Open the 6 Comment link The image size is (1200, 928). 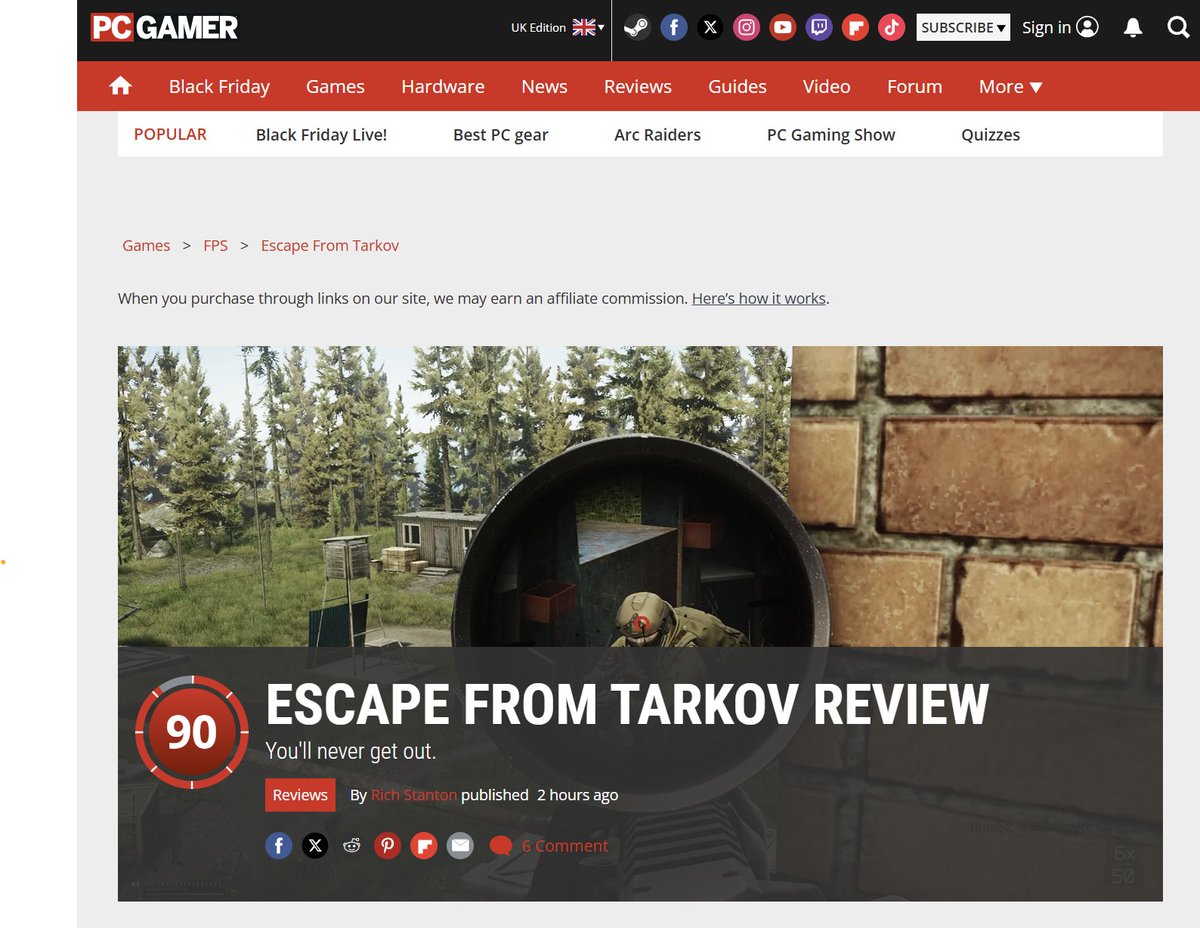[x=564, y=846]
